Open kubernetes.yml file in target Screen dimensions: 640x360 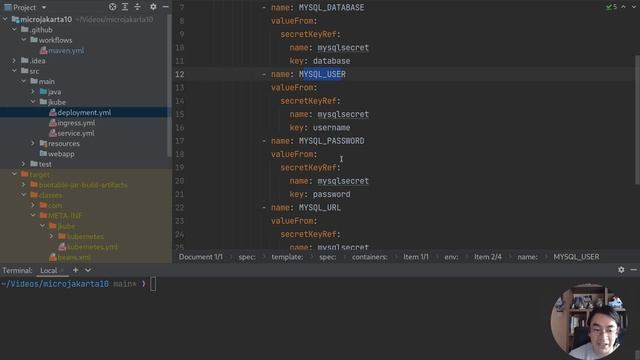click(92, 247)
